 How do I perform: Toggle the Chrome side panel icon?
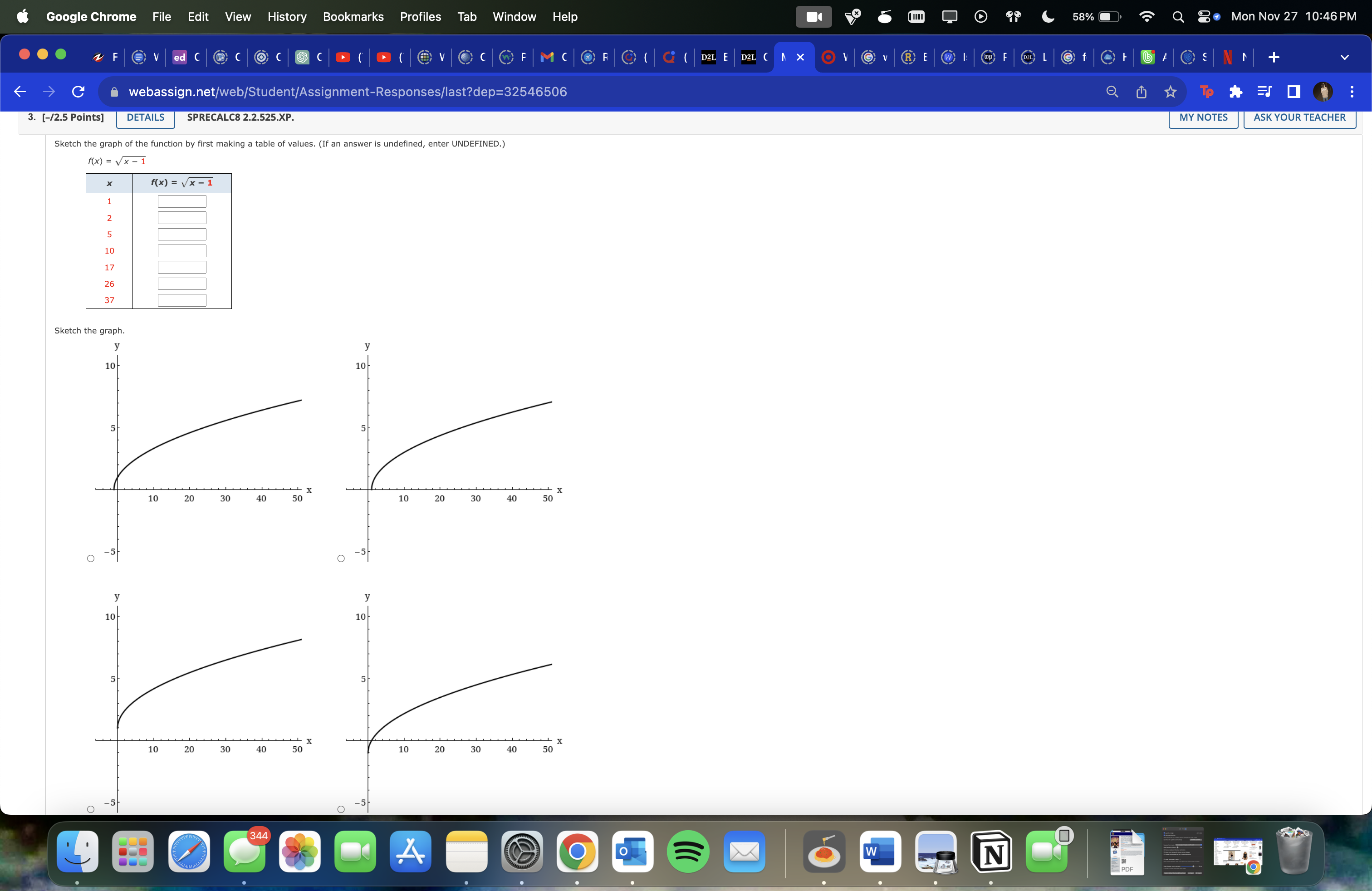[1294, 92]
